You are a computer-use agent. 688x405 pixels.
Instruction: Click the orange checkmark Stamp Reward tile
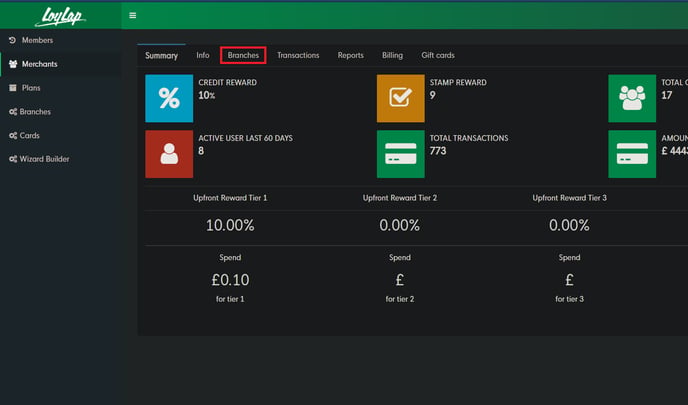tap(401, 98)
